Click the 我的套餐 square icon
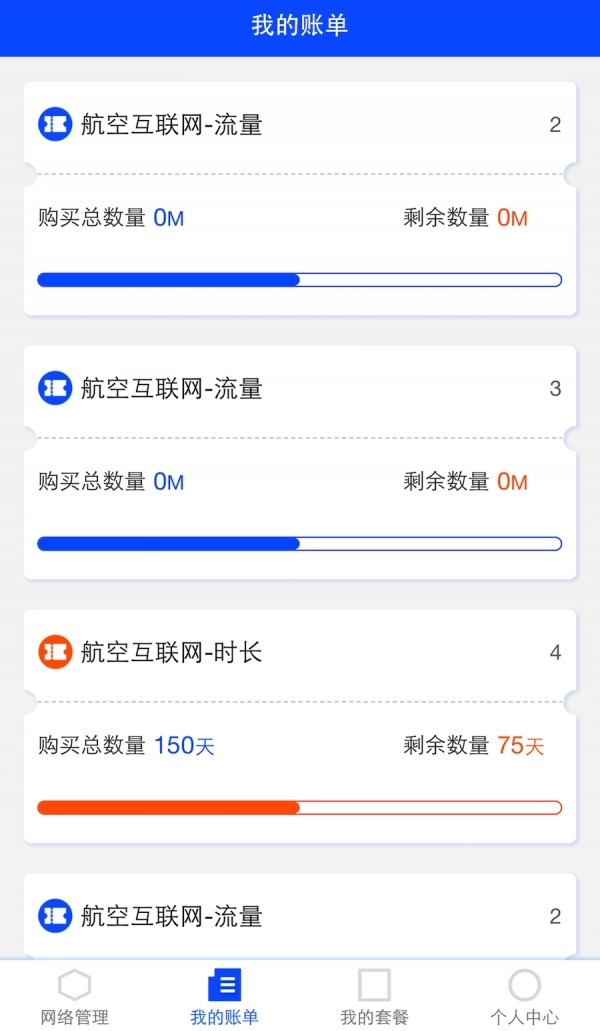The height and width of the screenshot is (1031, 600). point(374,985)
